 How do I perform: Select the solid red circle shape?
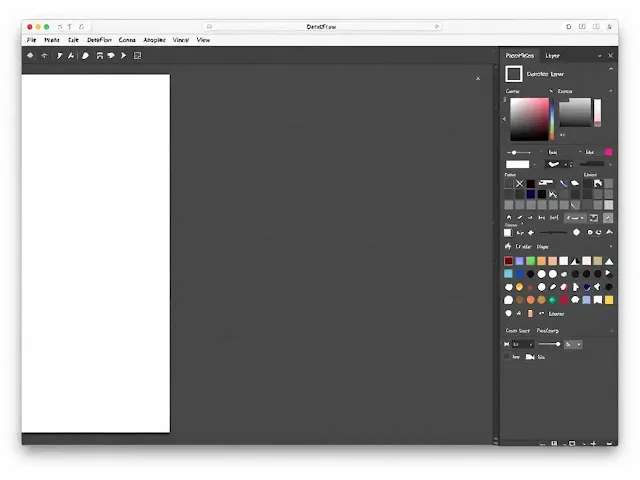(x=564, y=300)
